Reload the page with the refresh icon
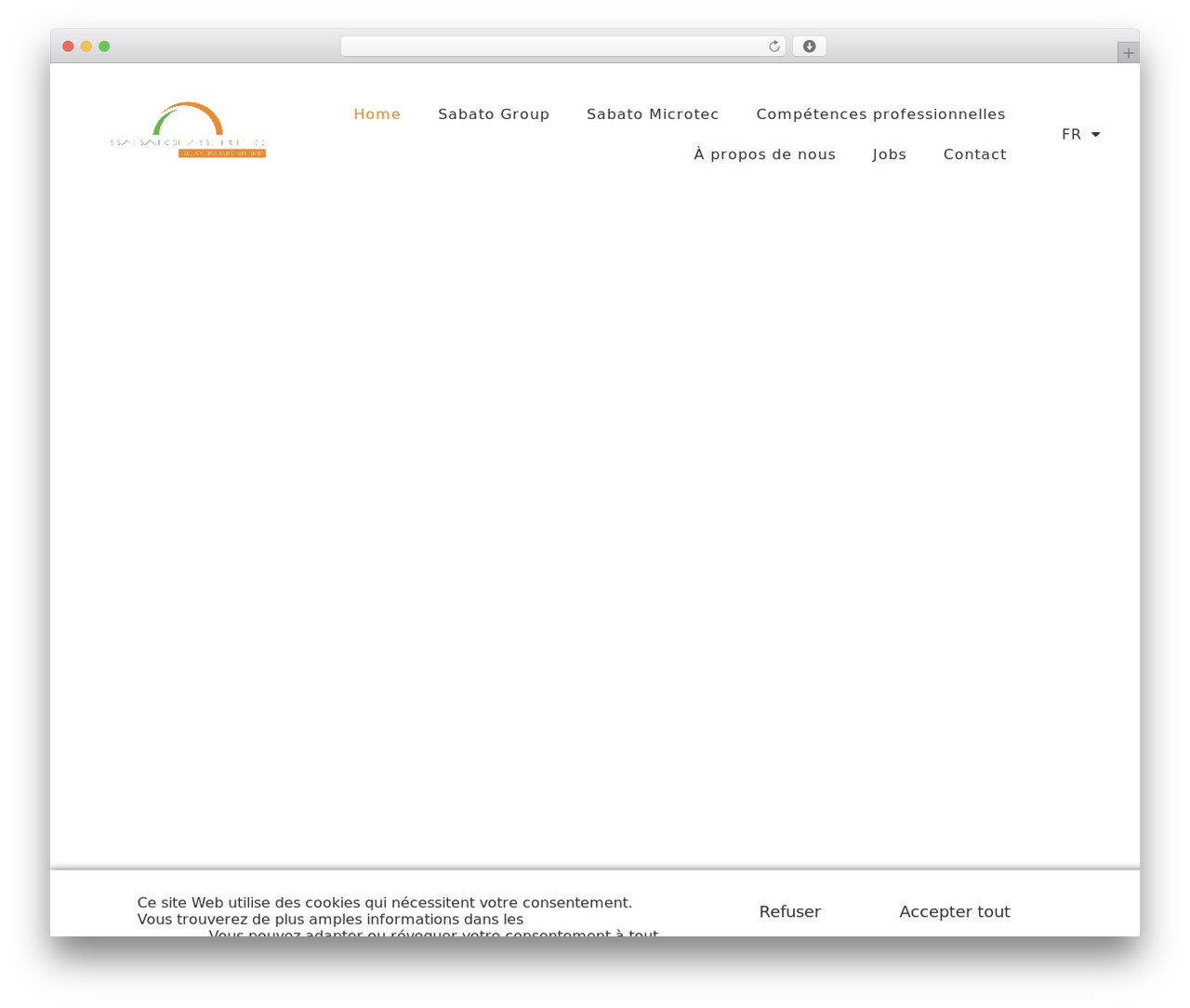Image resolution: width=1190 pixels, height=1008 pixels. 773,46
